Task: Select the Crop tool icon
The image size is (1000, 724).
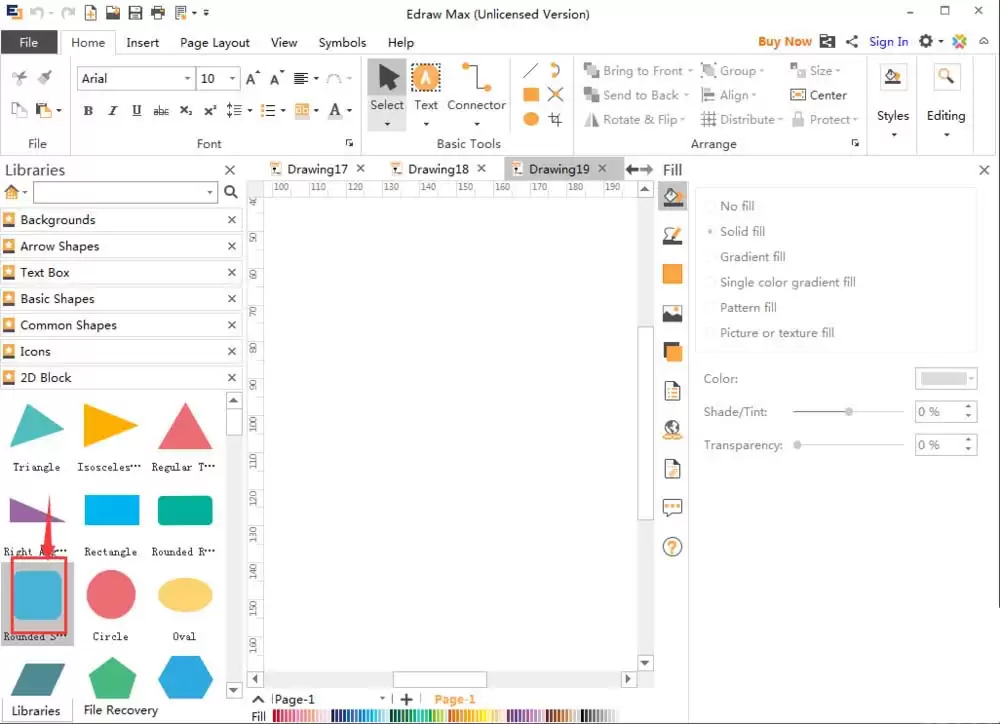Action: [x=555, y=119]
